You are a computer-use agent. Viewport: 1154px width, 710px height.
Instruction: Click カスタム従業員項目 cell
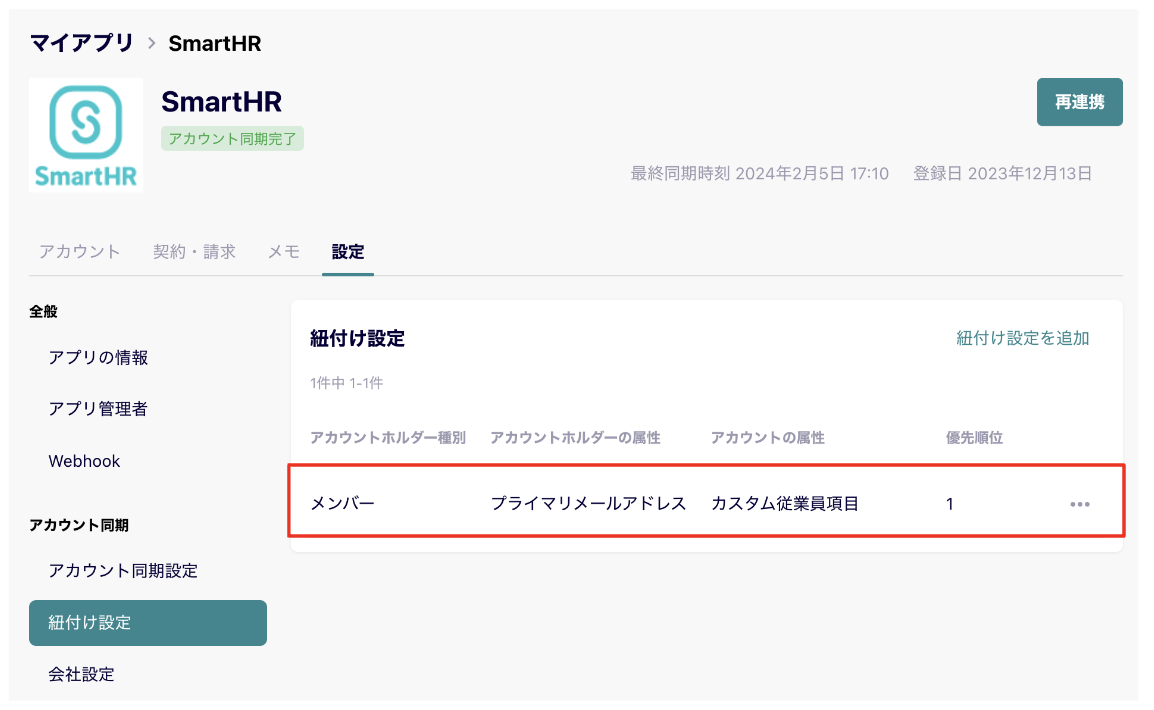click(785, 504)
